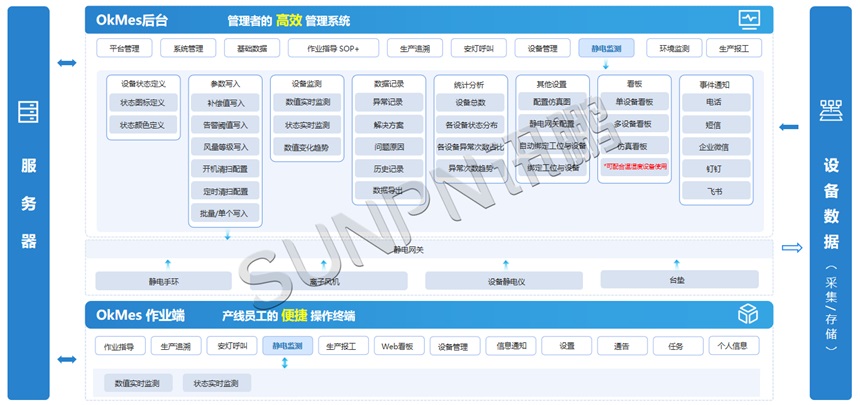The height and width of the screenshot is (405, 860).
Task: Click 数值实时监测 in OkMes作业端 panel
Action: pyautogui.click(x=138, y=382)
